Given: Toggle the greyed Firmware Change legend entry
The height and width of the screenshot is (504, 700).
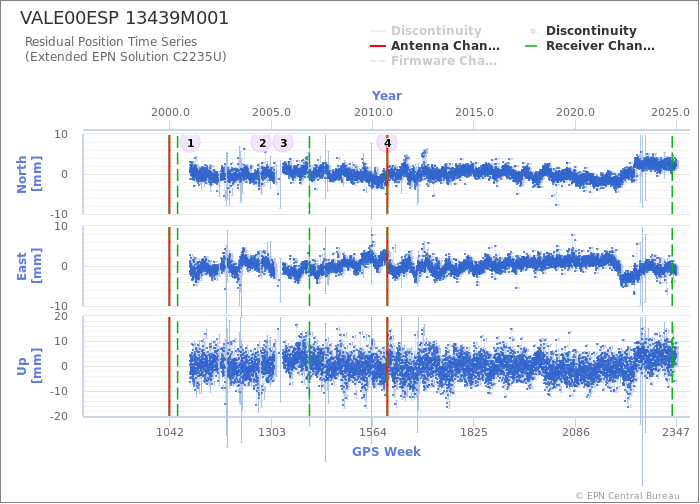Looking at the screenshot, I should (x=433, y=61).
